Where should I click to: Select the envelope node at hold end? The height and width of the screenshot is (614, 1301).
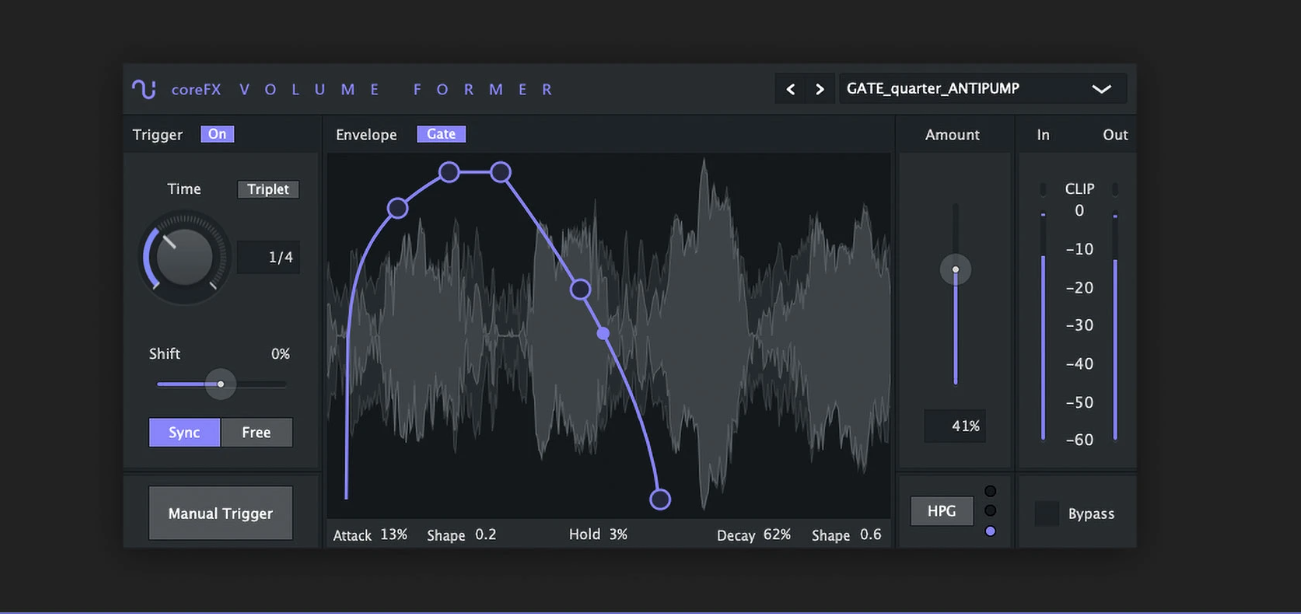tap(501, 172)
